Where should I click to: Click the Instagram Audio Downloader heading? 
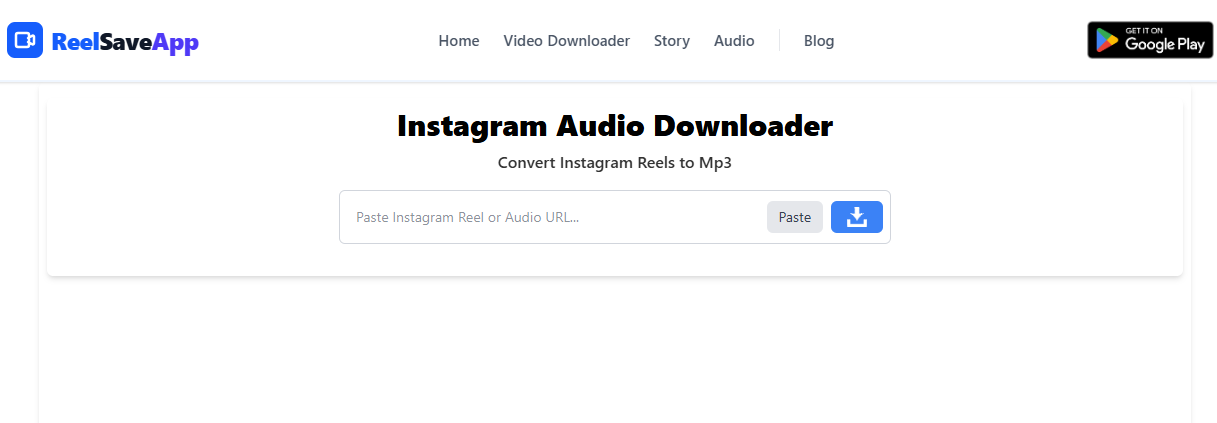click(615, 126)
